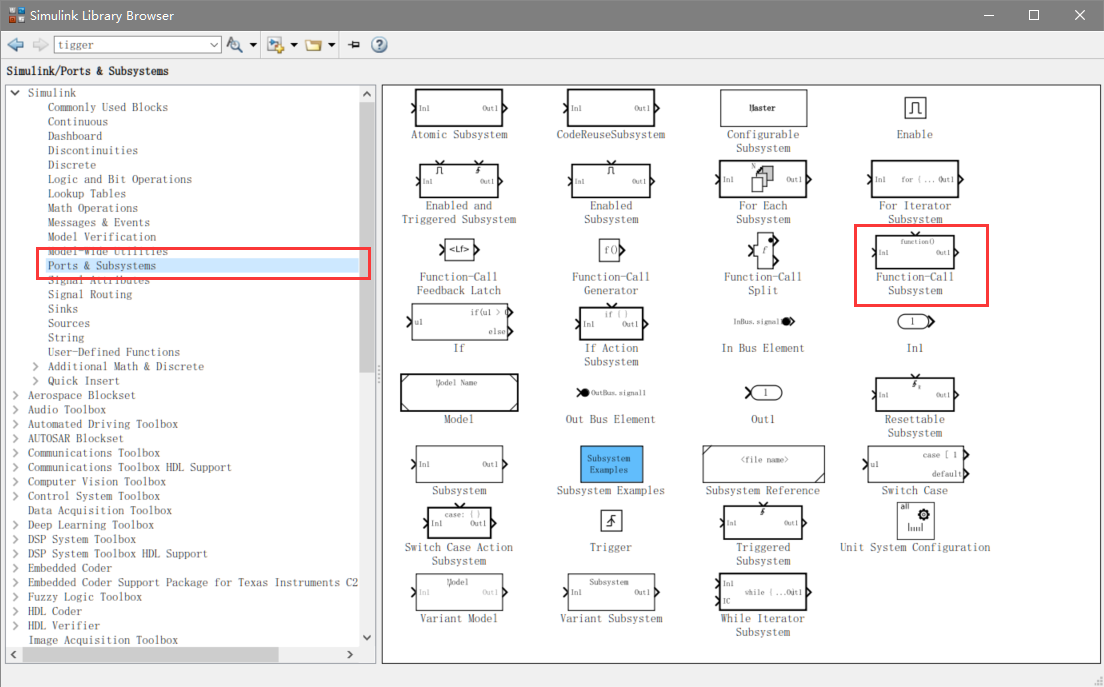Select the Ports & Subsystems tree item

(x=101, y=265)
